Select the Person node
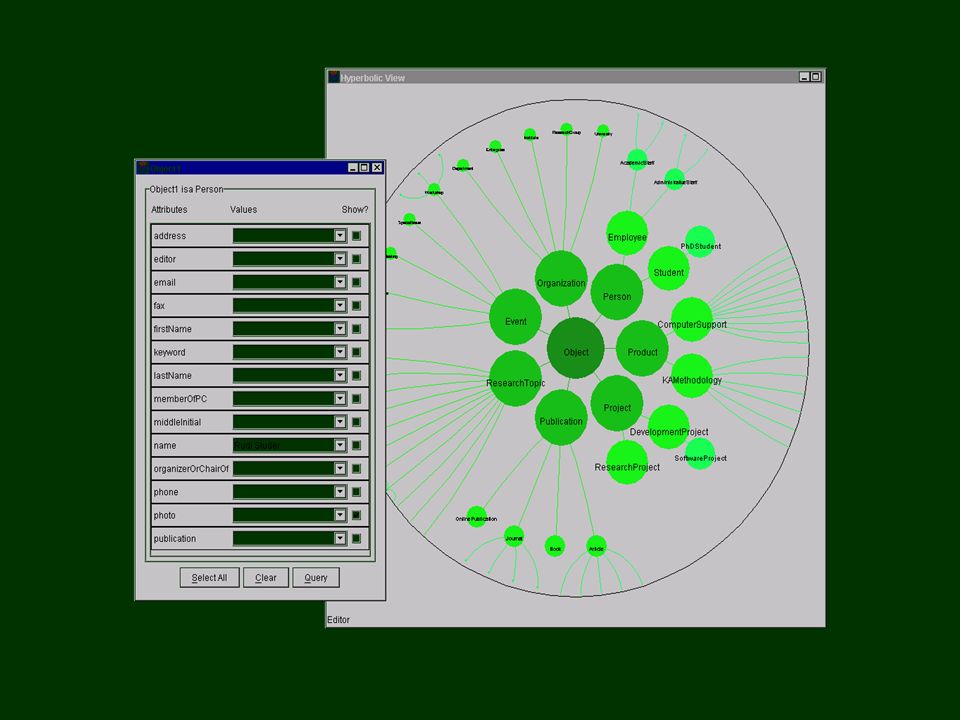The height and width of the screenshot is (720, 960). pos(617,292)
